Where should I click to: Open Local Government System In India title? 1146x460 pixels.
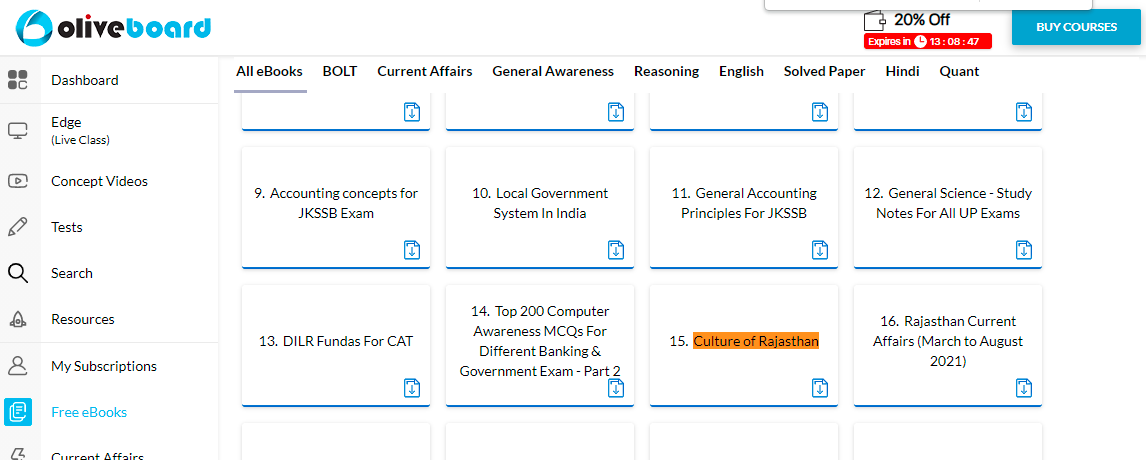click(540, 204)
